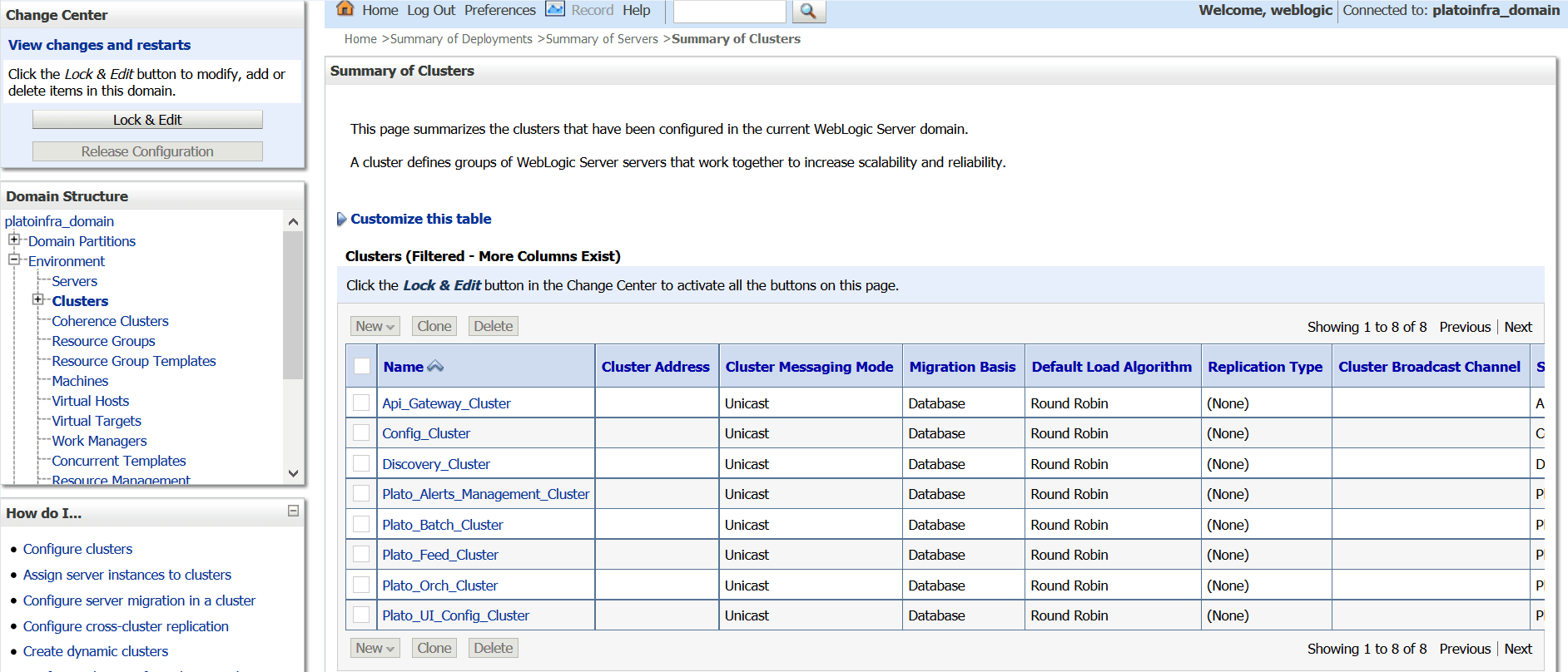Click the Name column sort arrow icon
This screenshot has height=672, width=1568.
click(x=435, y=367)
